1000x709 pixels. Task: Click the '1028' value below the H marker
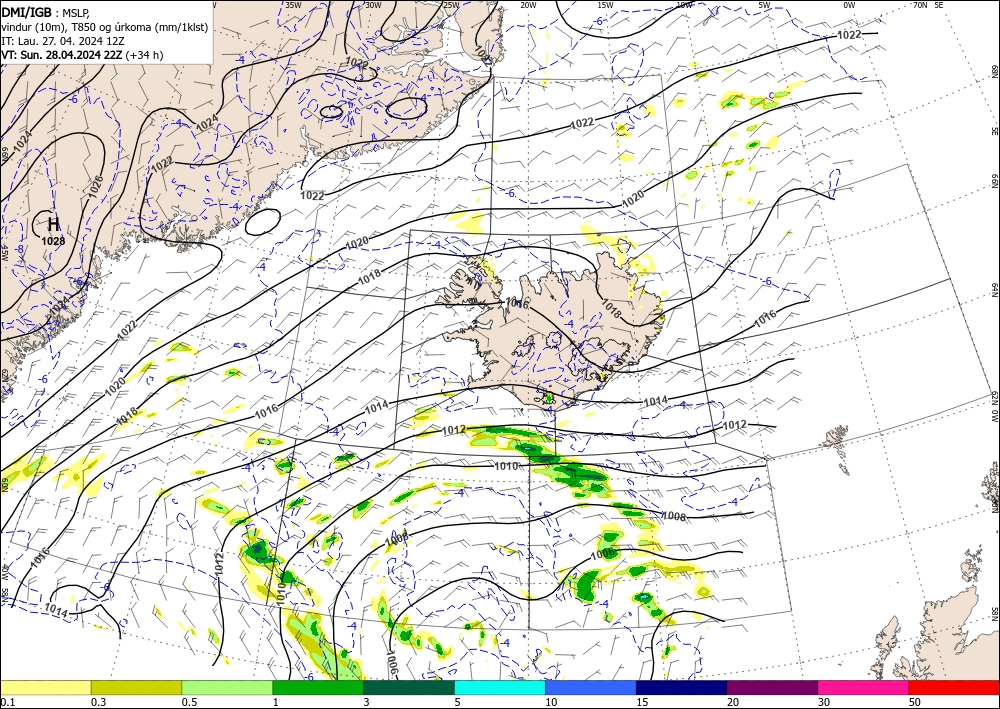[53, 241]
